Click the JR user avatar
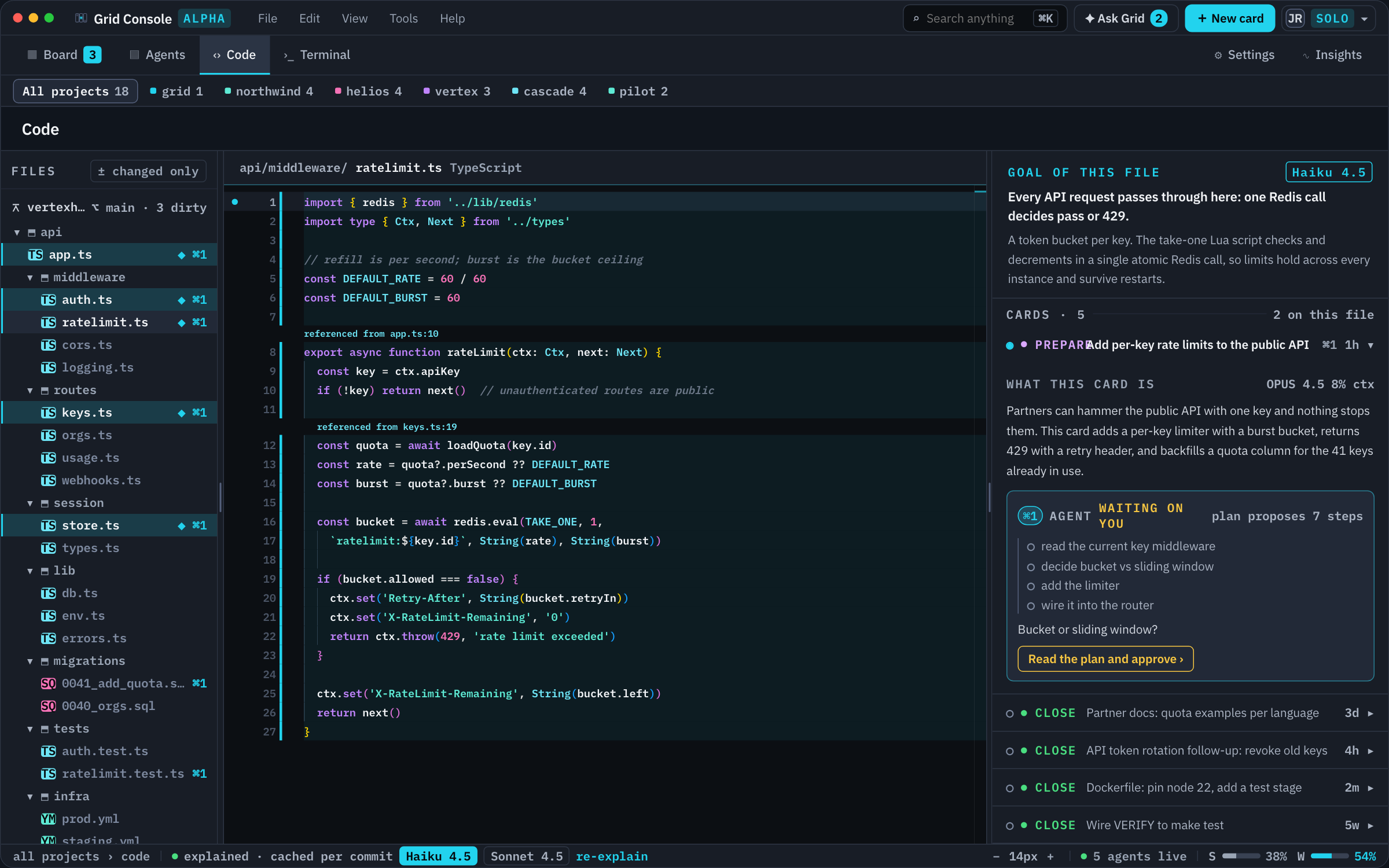The height and width of the screenshot is (868, 1389). 1295,19
